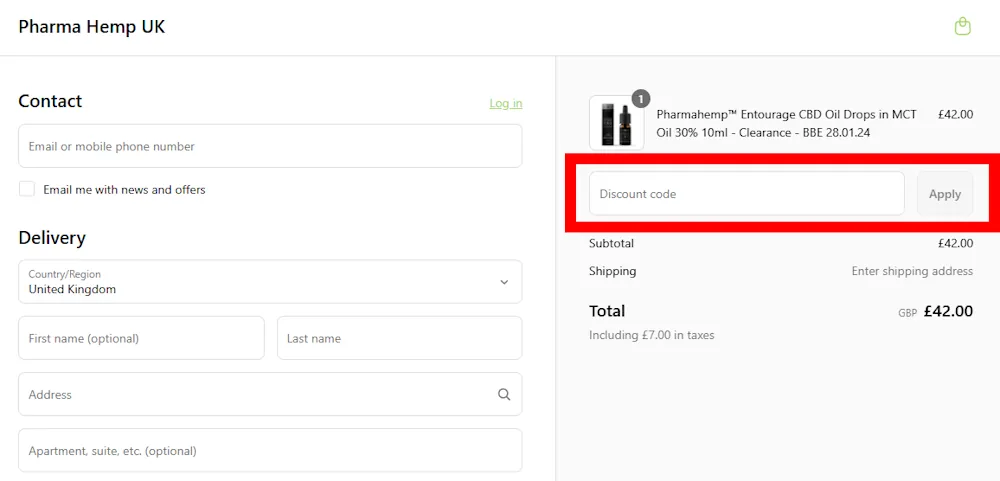This screenshot has height=481, width=1000.
Task: Click the Pharma Hemp UK store title
Action: click(x=91, y=27)
